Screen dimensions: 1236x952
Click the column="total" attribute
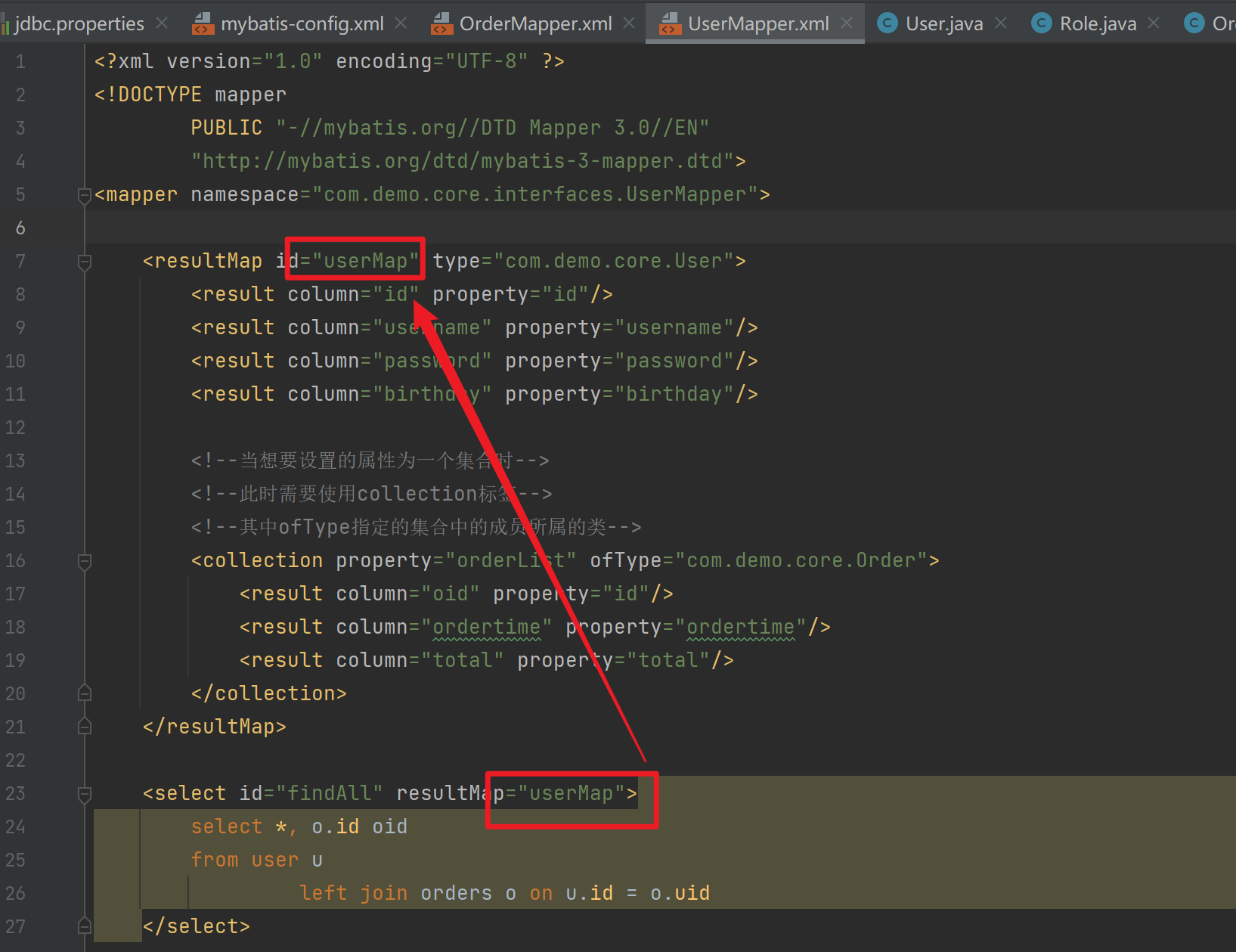[x=420, y=660]
